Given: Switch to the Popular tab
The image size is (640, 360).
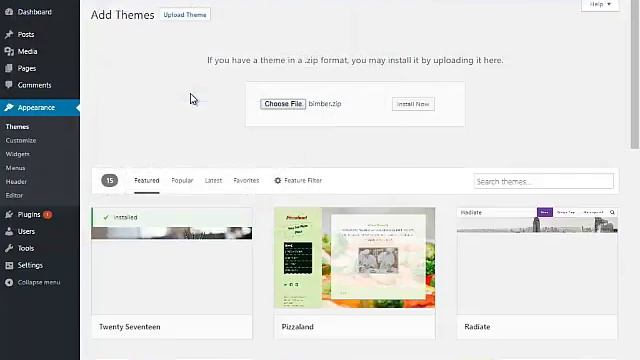Looking at the screenshot, I should coord(182,180).
